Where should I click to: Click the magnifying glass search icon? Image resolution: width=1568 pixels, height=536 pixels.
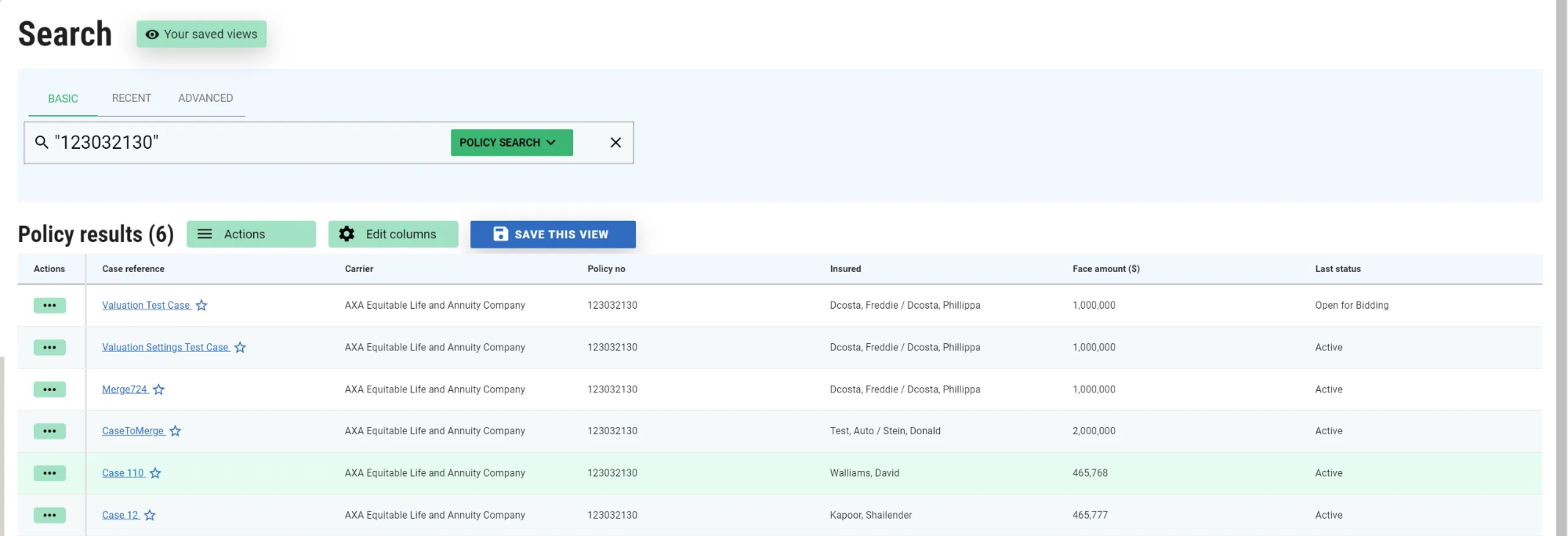pyautogui.click(x=42, y=143)
